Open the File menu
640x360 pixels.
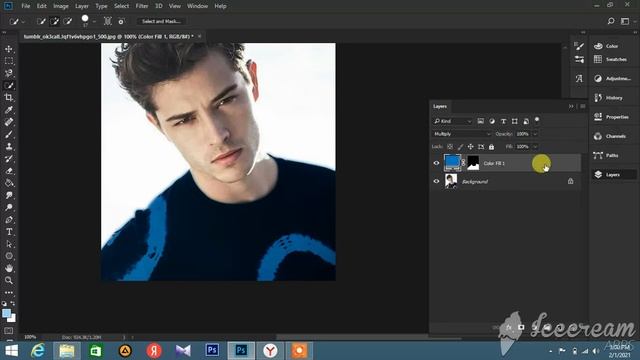pyautogui.click(x=26, y=6)
